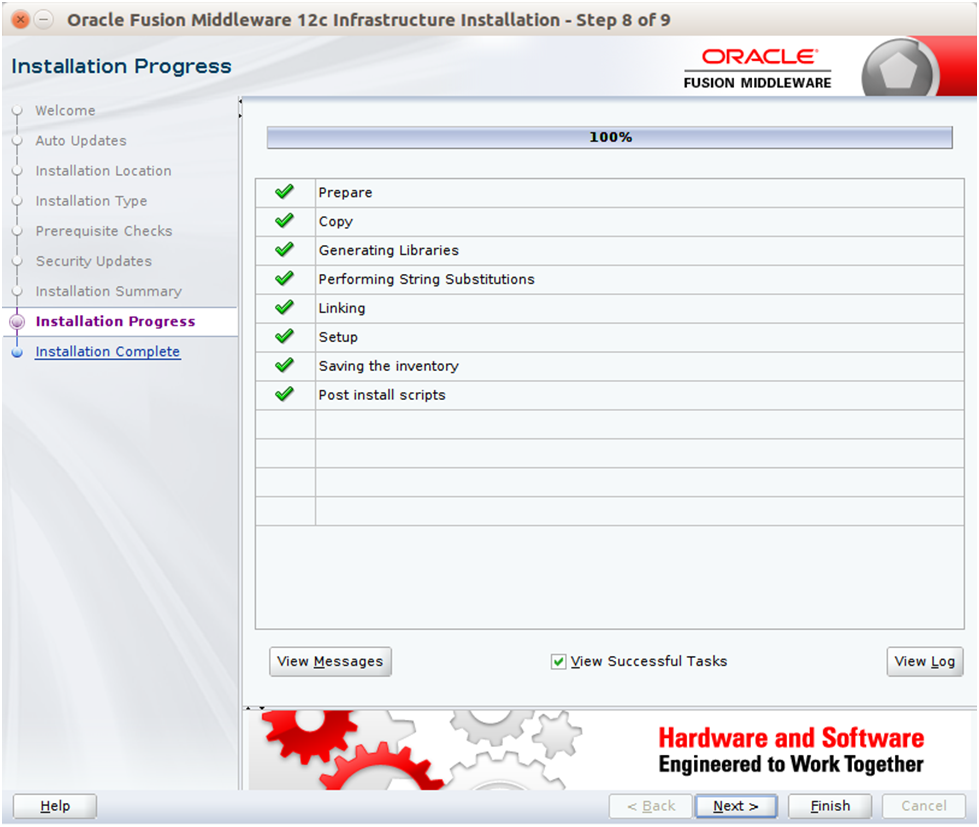
Task: Click the checkmark for Post install scripts
Action: (284, 394)
